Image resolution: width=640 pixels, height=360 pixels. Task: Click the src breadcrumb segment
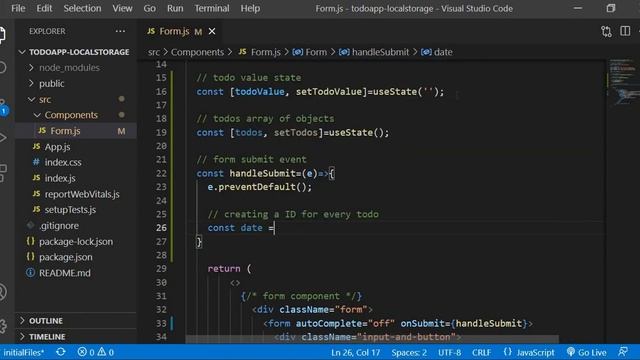tap(153, 52)
